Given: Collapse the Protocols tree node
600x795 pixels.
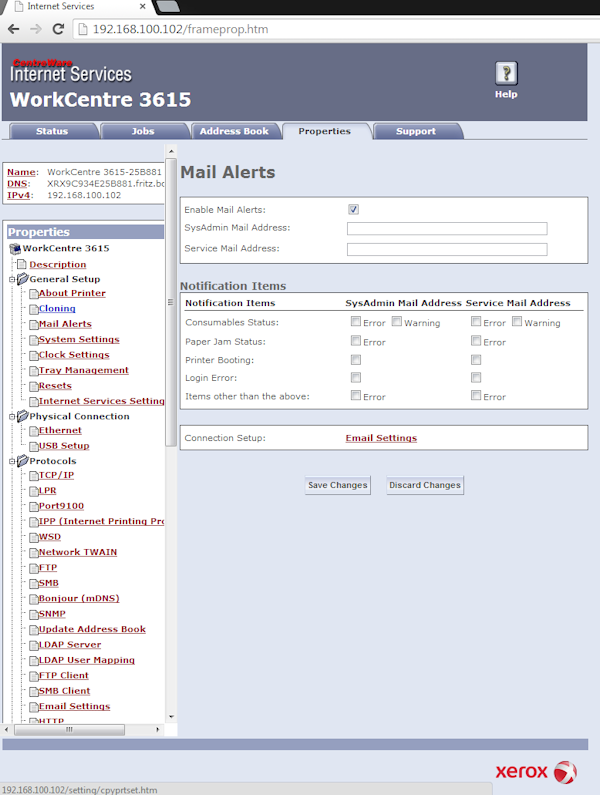Looking at the screenshot, I should coord(12,461).
